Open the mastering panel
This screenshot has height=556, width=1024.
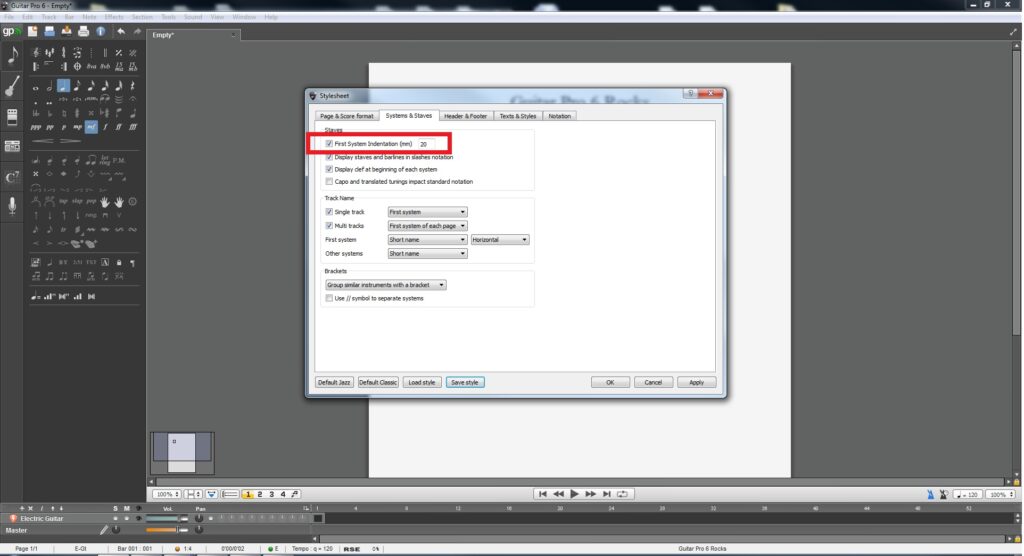[x=12, y=146]
